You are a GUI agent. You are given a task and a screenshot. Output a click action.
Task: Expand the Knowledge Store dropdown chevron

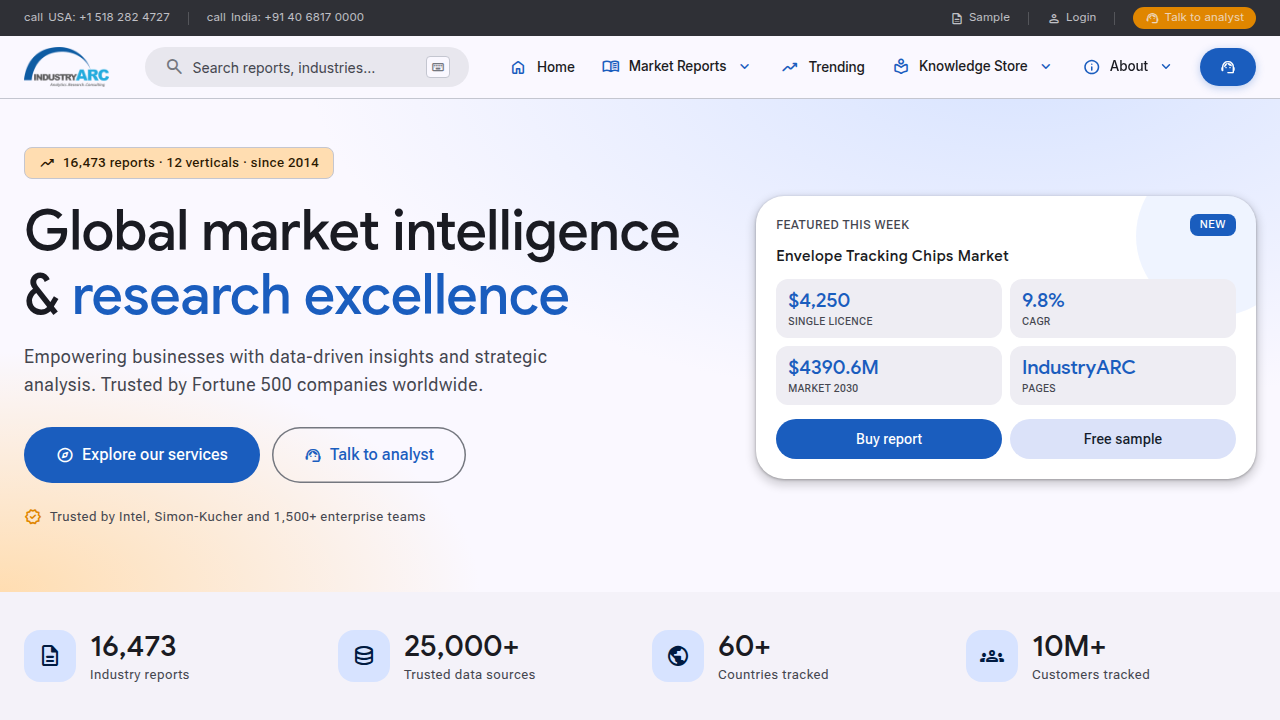[x=1046, y=67]
